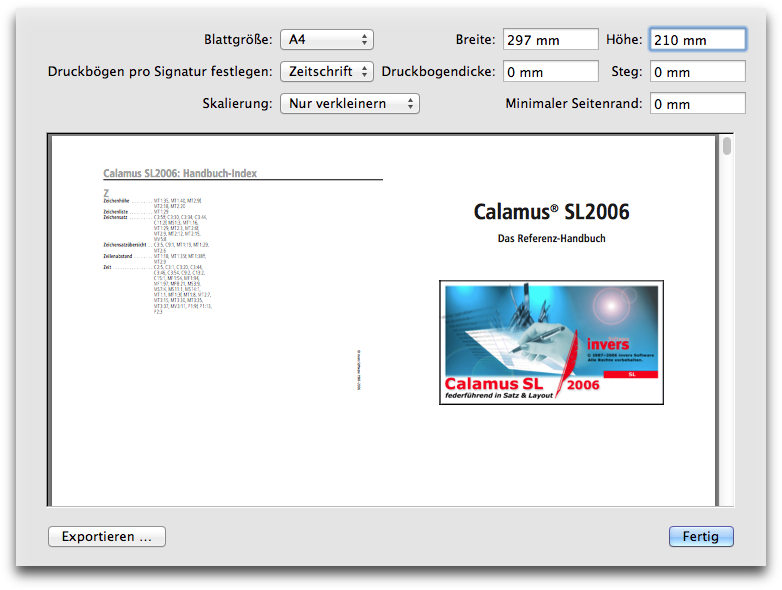Click the 'Druckbogendicke:' label
The image size is (782, 590).
point(438,71)
